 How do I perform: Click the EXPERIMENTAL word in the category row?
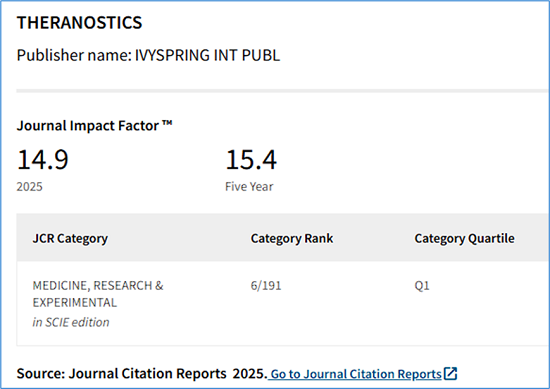[75, 302]
